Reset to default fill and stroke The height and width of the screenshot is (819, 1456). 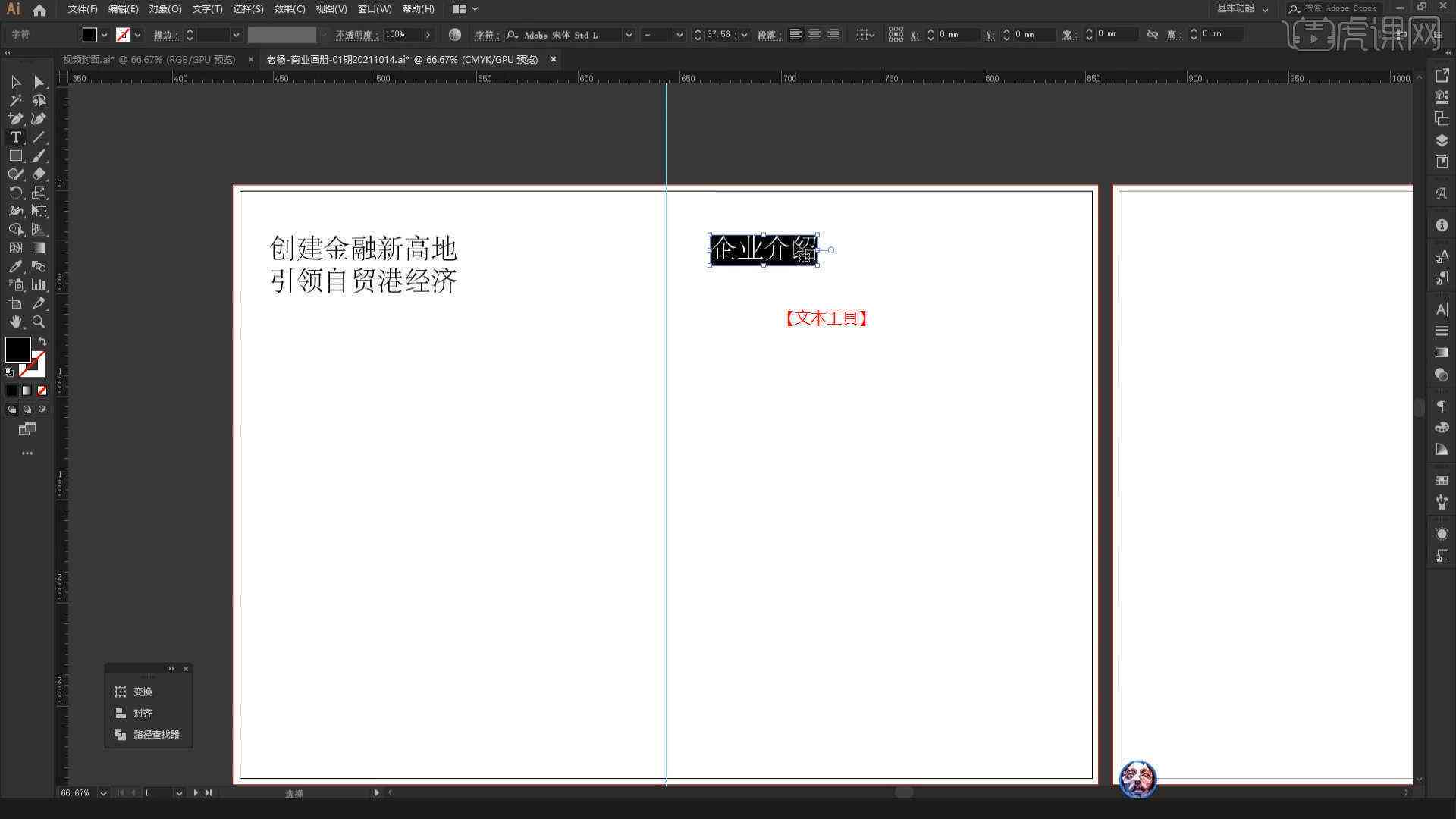(x=9, y=372)
